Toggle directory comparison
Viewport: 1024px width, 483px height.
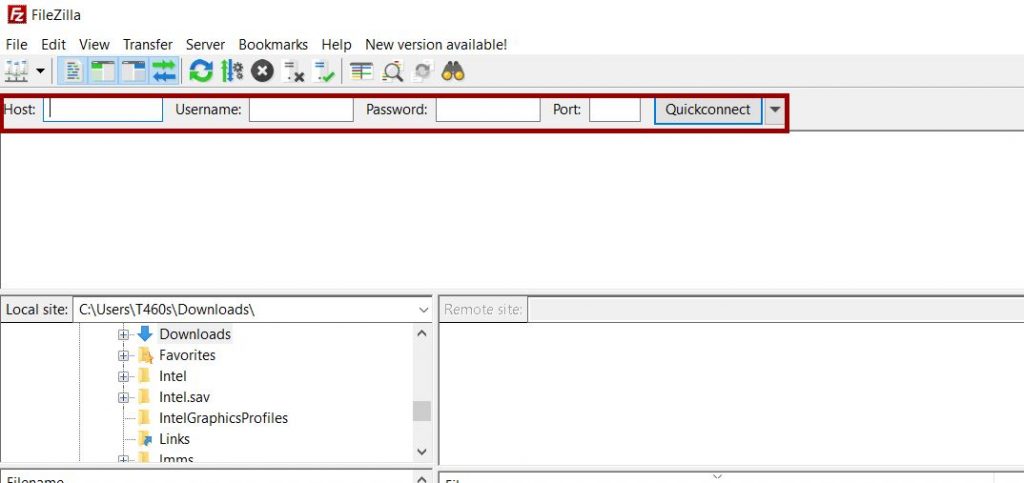click(x=392, y=70)
